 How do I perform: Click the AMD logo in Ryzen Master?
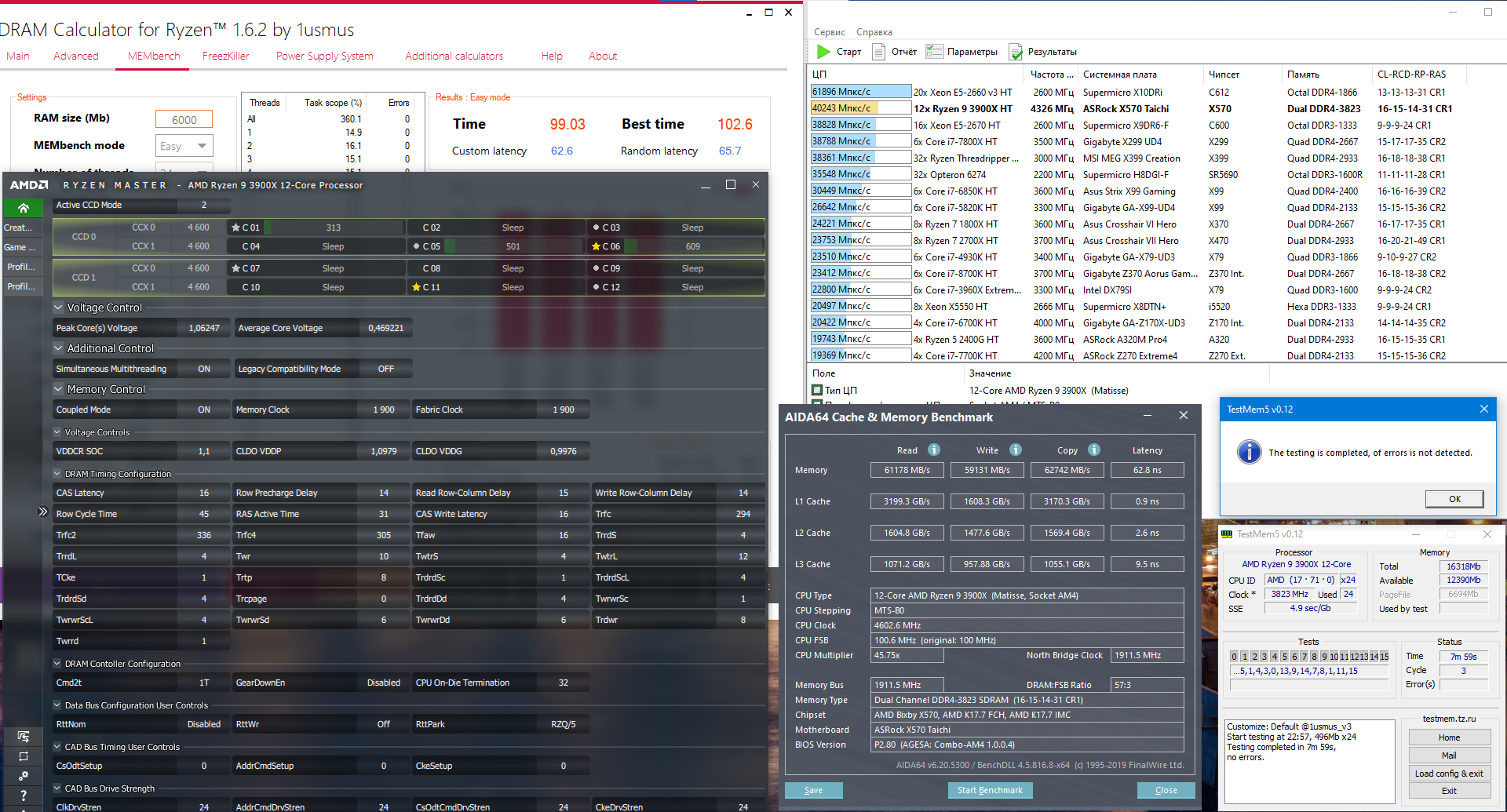(x=29, y=185)
